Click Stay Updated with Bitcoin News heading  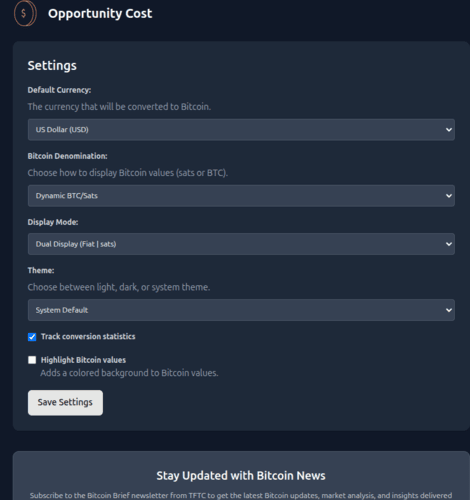pos(241,476)
